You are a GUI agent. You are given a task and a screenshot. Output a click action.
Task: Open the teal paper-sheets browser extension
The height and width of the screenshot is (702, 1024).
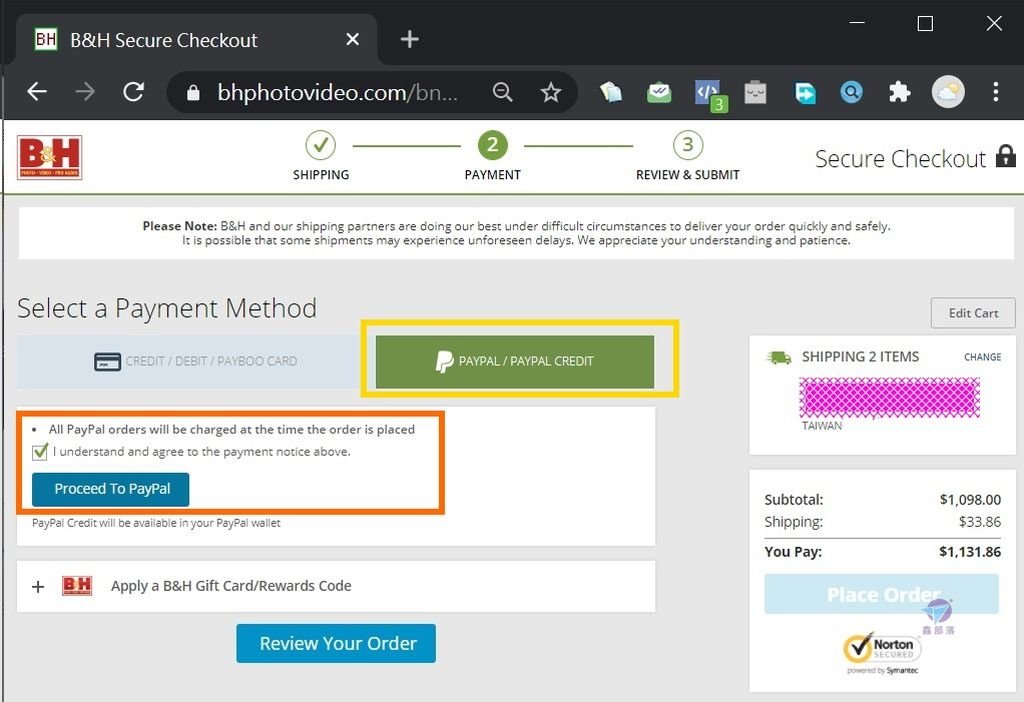(x=611, y=92)
